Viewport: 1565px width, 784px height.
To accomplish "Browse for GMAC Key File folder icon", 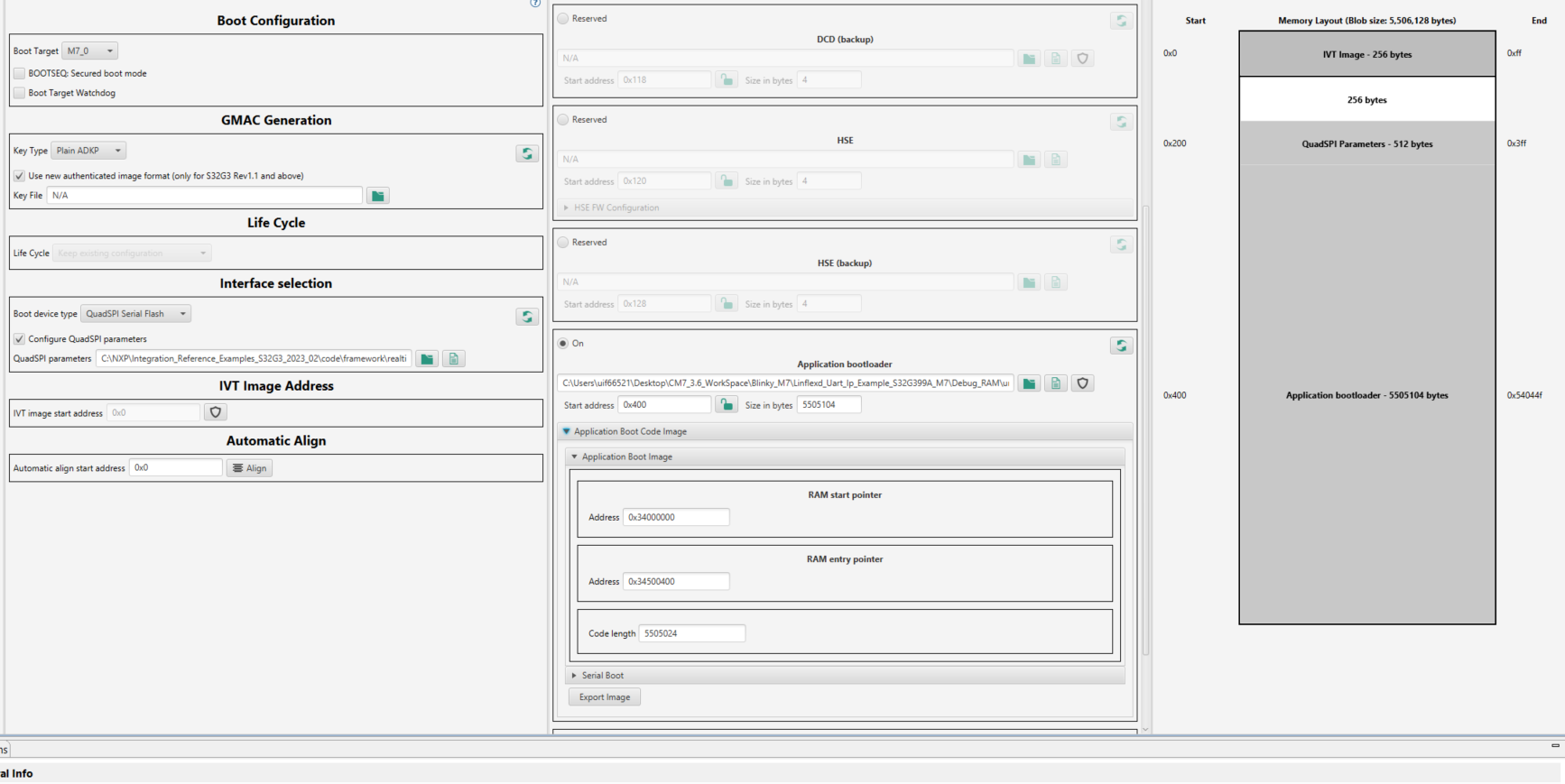I will (x=378, y=196).
